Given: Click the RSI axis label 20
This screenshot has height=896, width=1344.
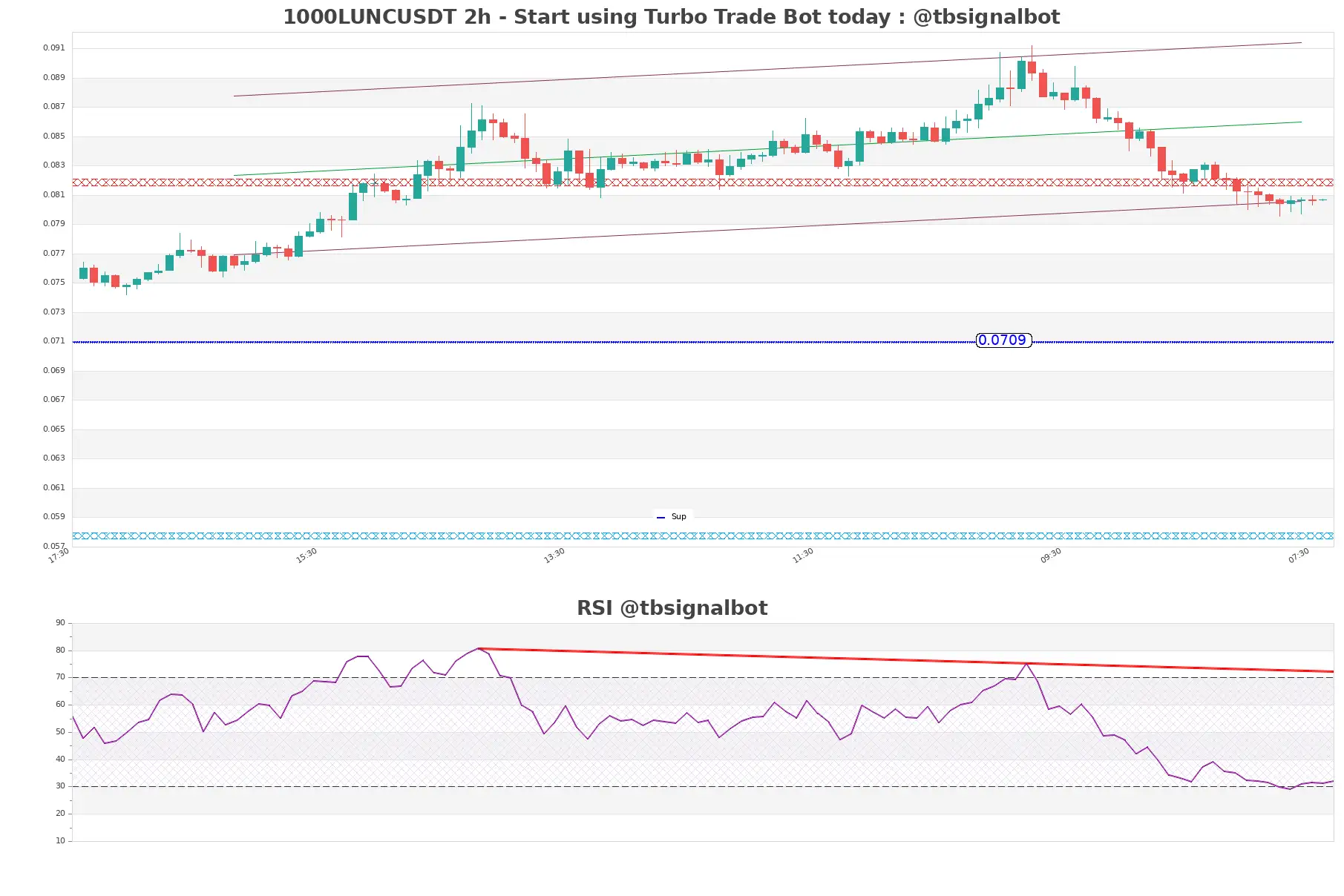Looking at the screenshot, I should click(x=60, y=814).
